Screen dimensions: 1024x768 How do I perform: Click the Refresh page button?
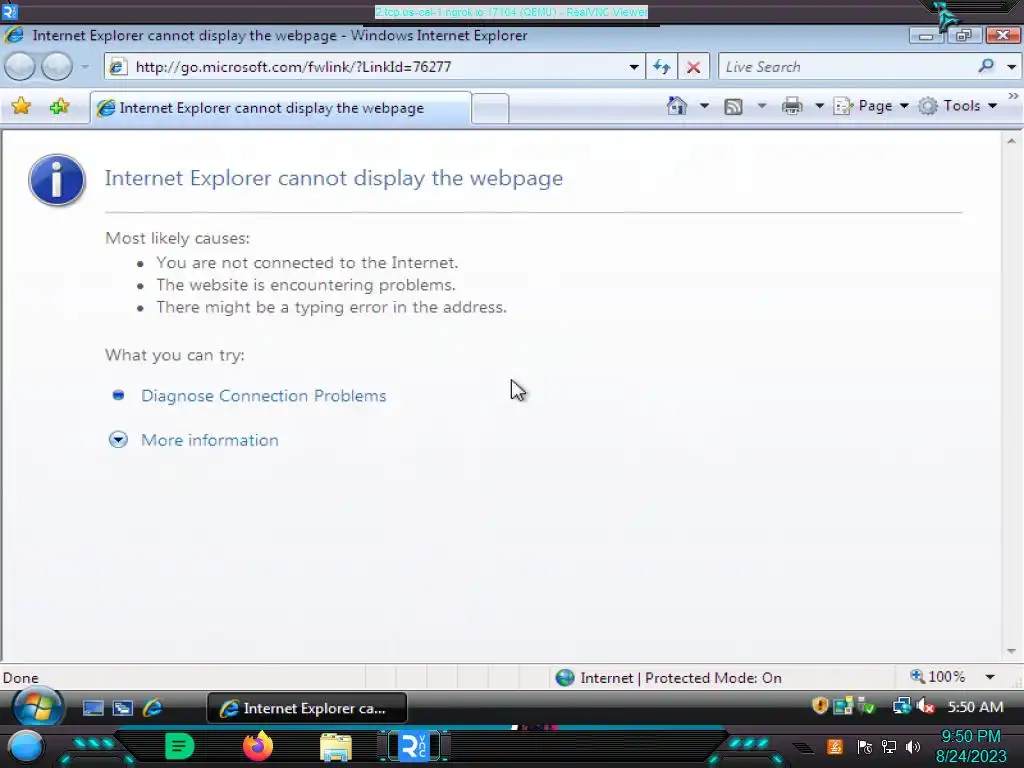(662, 67)
